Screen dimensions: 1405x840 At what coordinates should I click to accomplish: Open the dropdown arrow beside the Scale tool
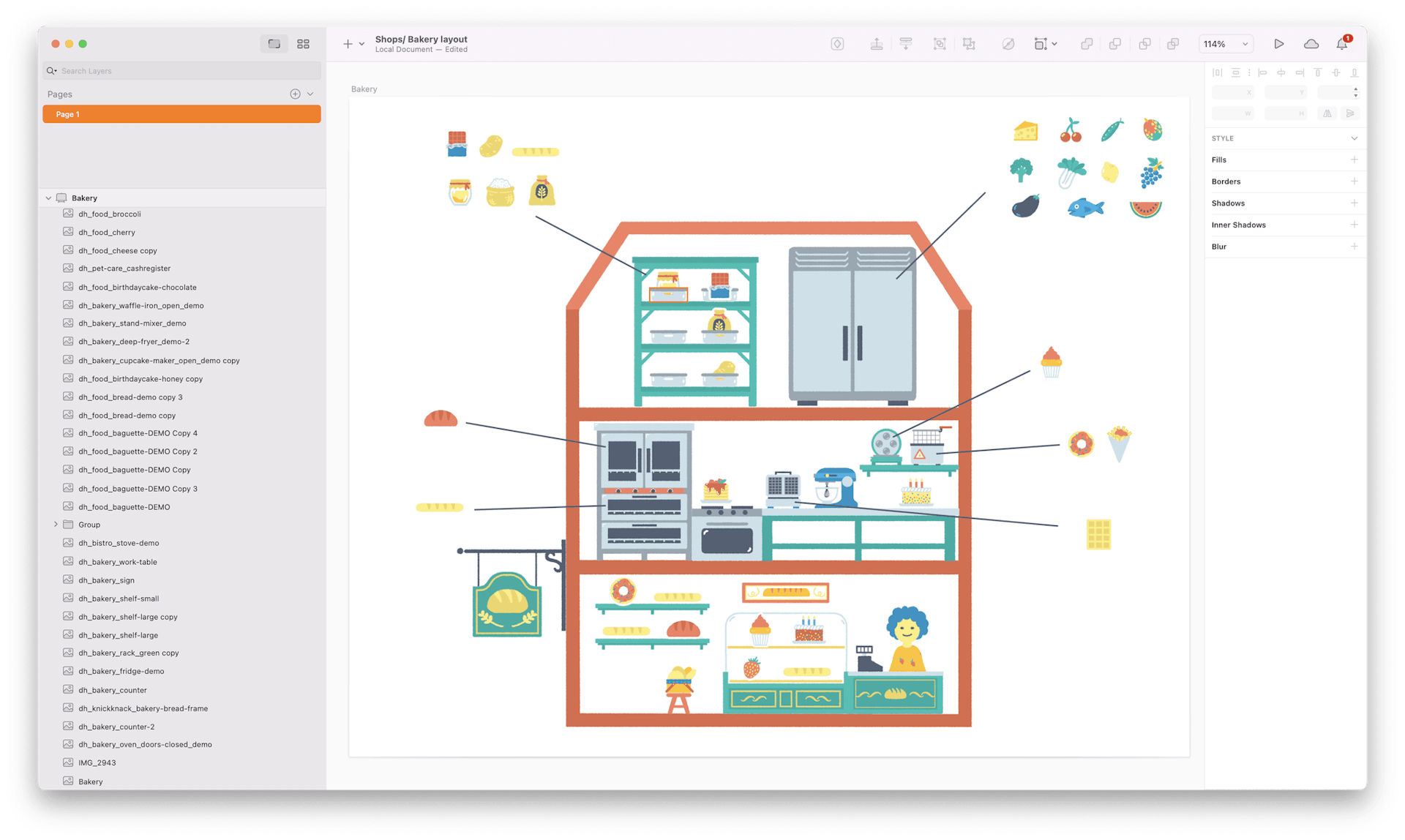(1054, 44)
